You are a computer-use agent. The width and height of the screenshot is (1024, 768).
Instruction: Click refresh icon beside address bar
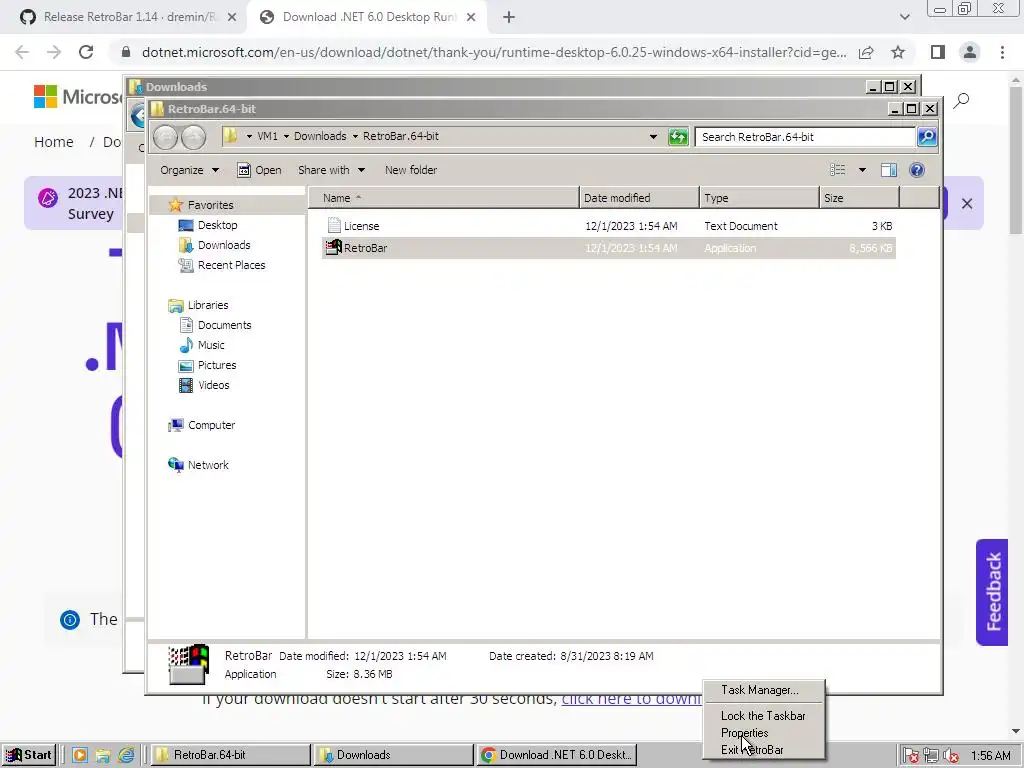[678, 137]
